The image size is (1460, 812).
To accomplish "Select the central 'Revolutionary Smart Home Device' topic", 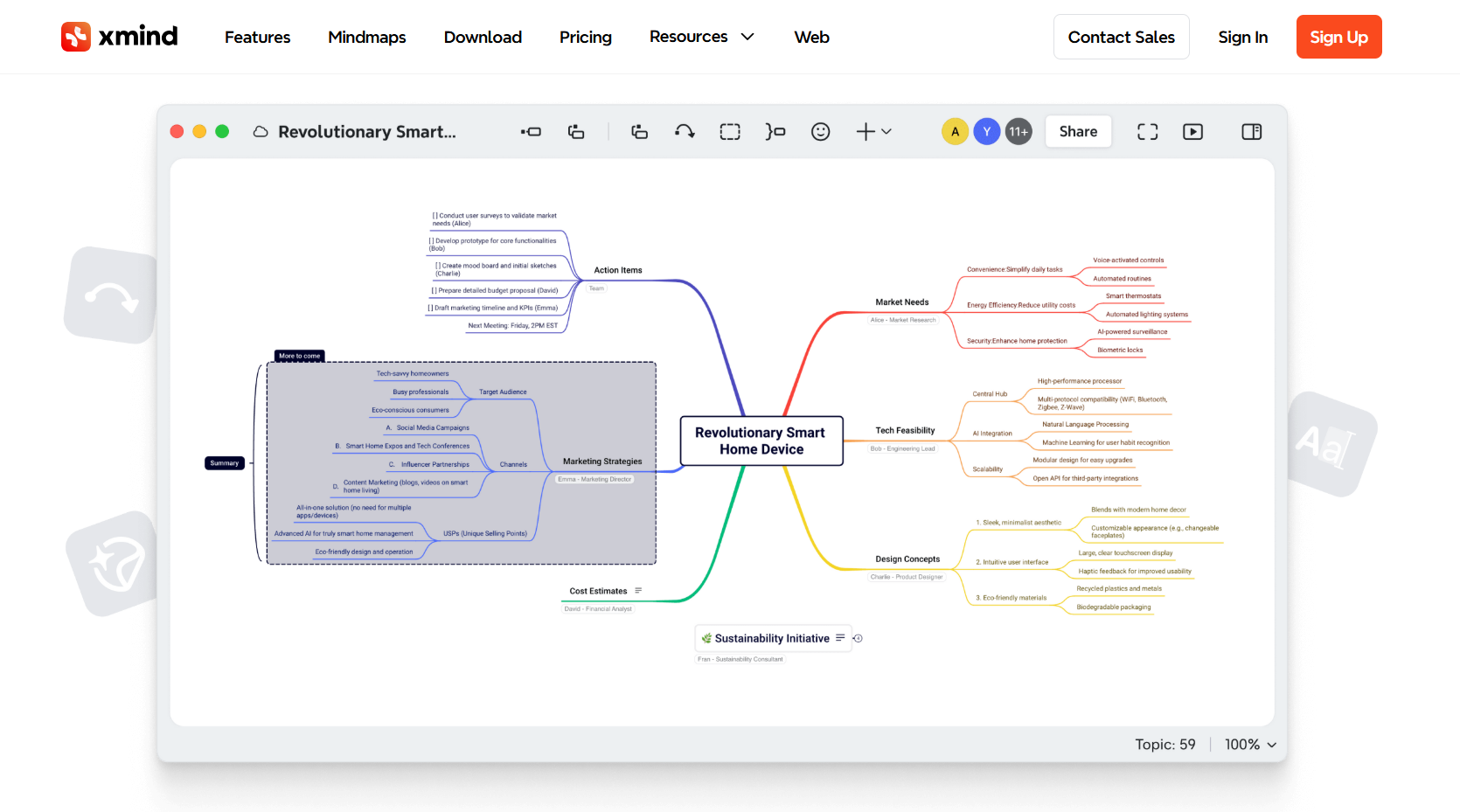I will pyautogui.click(x=761, y=441).
